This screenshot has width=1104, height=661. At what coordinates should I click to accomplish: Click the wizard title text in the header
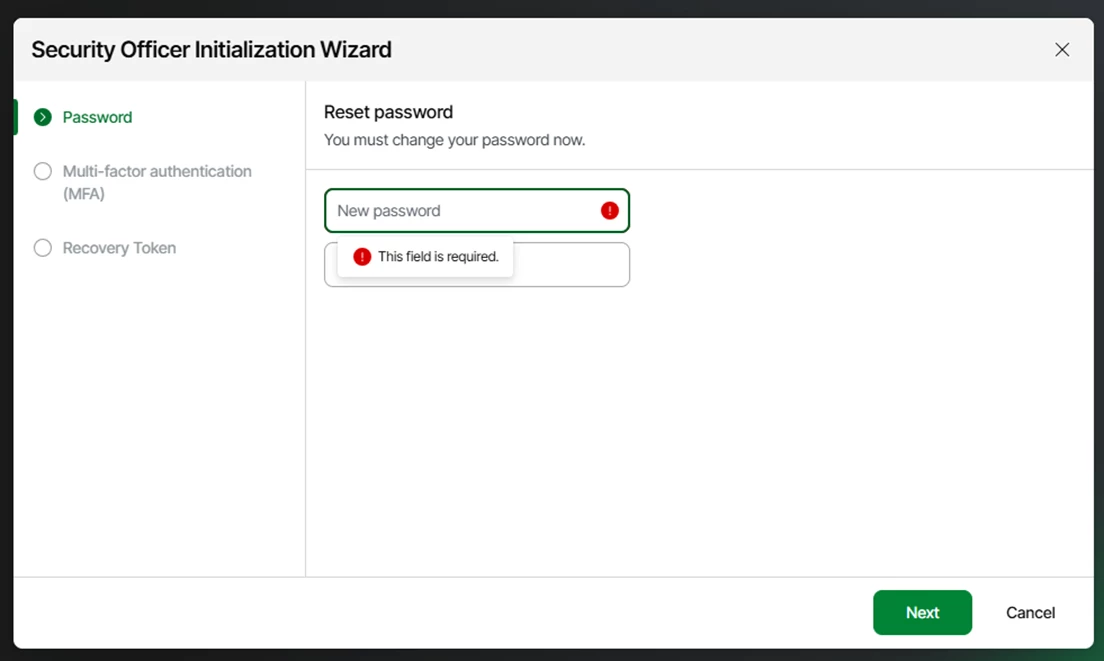pos(211,50)
